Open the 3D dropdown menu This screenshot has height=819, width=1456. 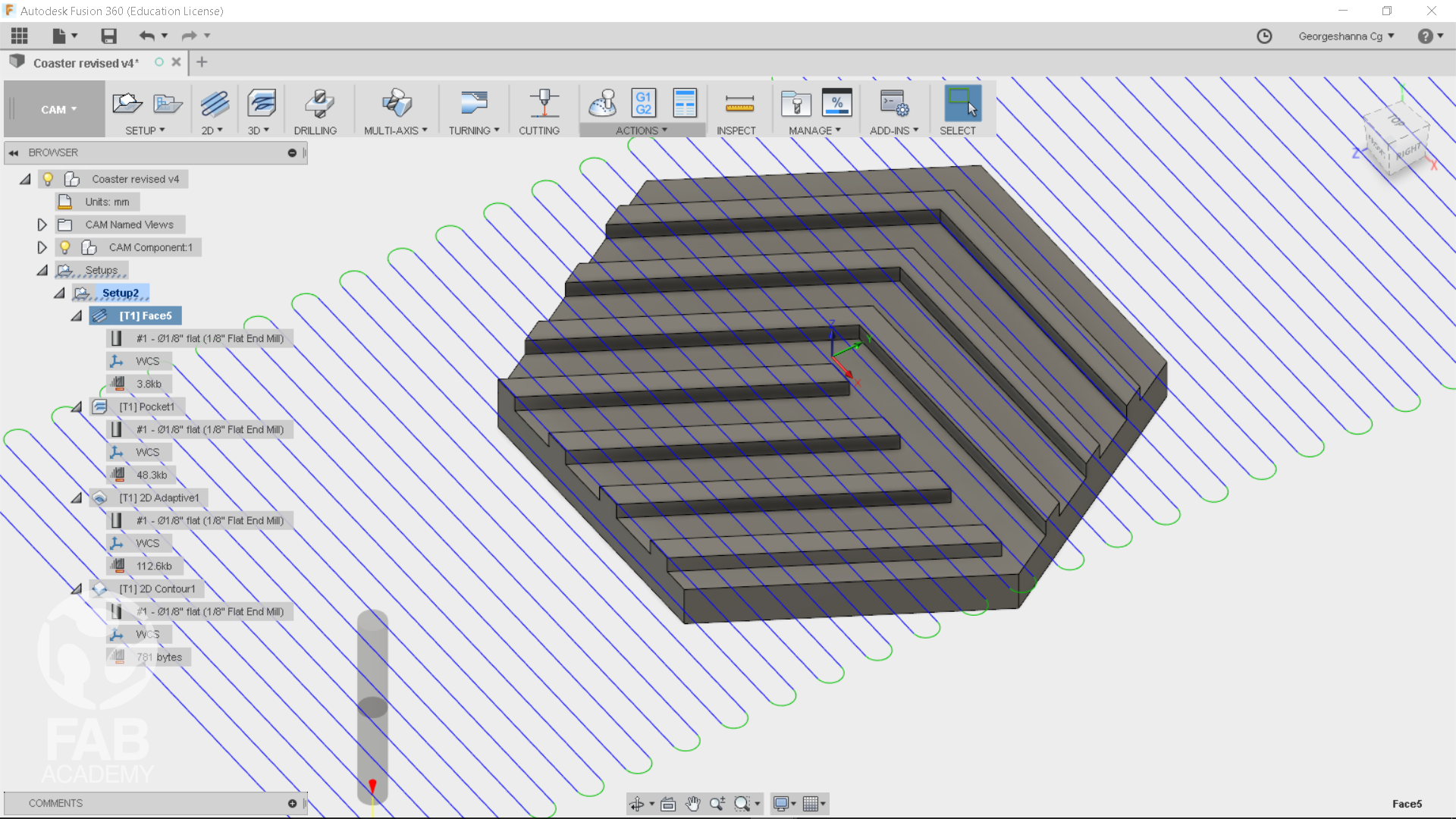click(258, 130)
